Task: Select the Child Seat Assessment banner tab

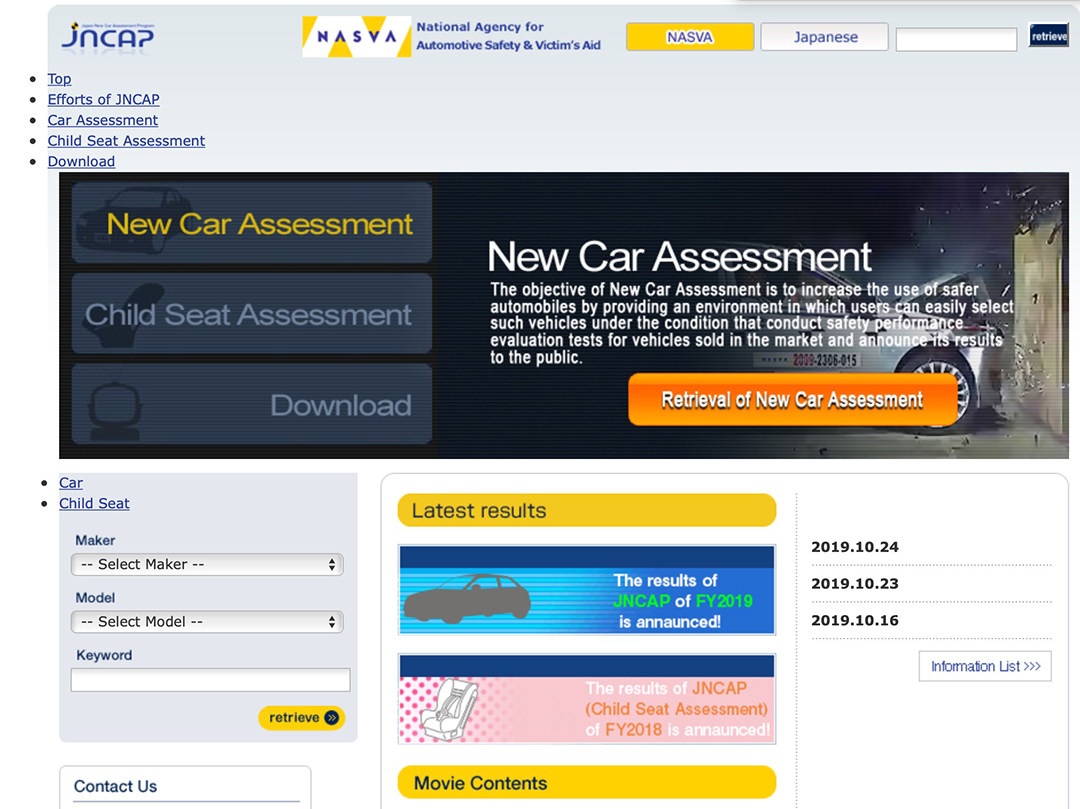Action: tap(252, 314)
